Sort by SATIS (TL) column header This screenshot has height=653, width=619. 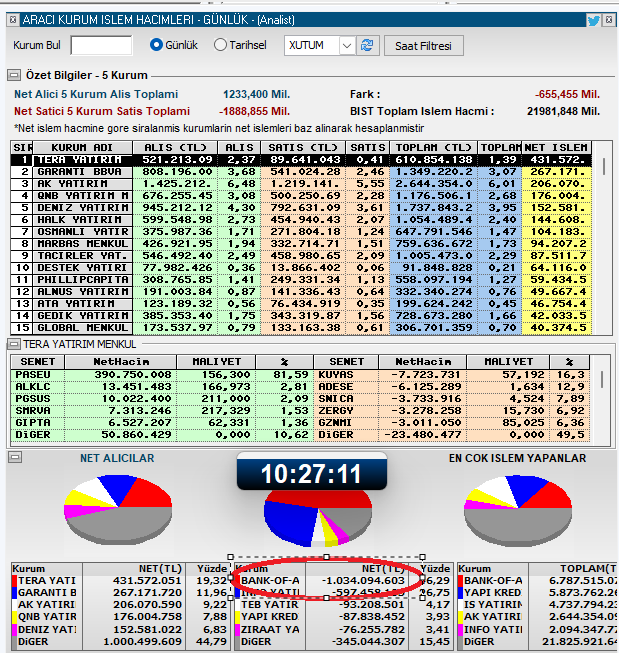[303, 147]
